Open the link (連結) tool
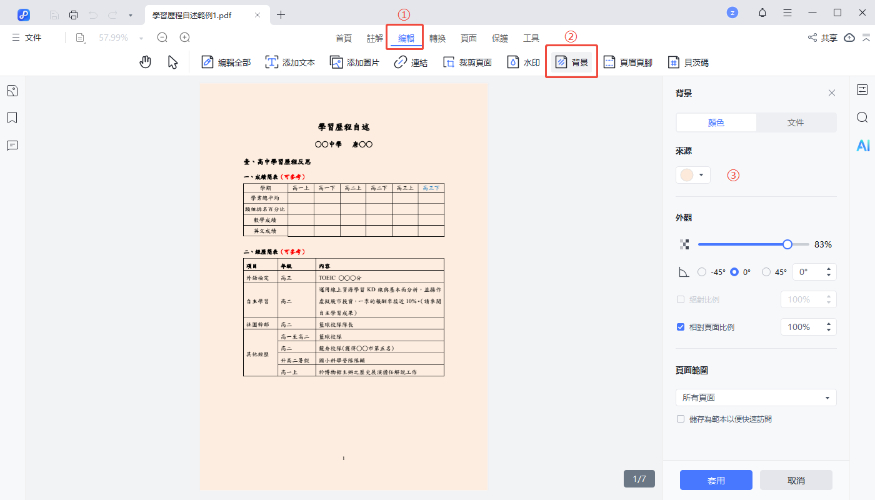The height and width of the screenshot is (500, 875). coord(410,62)
